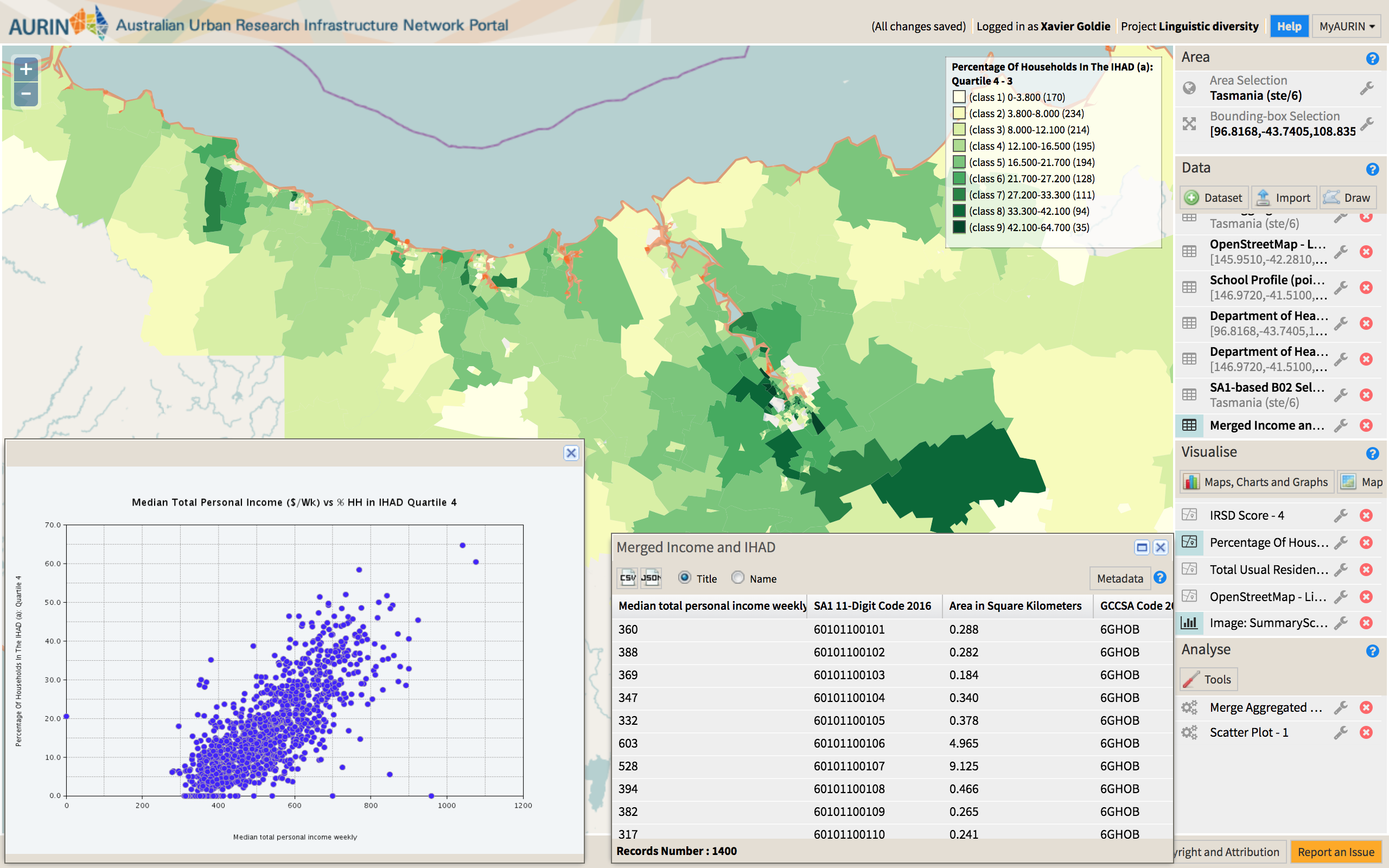Add a new Dataset with the green plus icon
The image size is (1389, 868).
pos(1193,197)
